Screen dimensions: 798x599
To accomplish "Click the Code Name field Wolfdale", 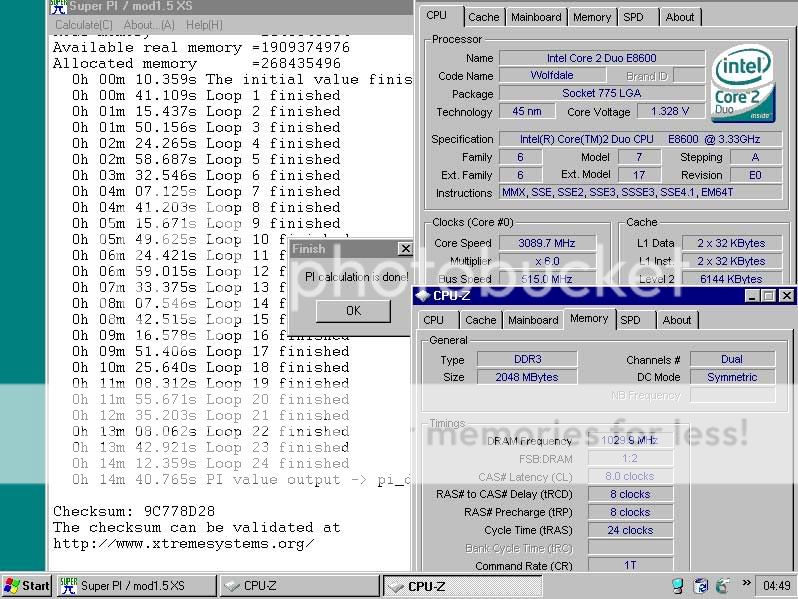I will pyautogui.click(x=552, y=75).
